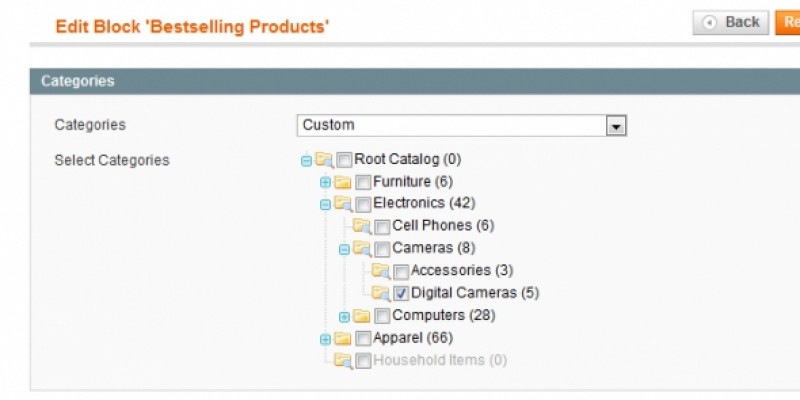The image size is (800, 400).
Task: Collapse the Cameras tree node
Action: [x=344, y=249]
